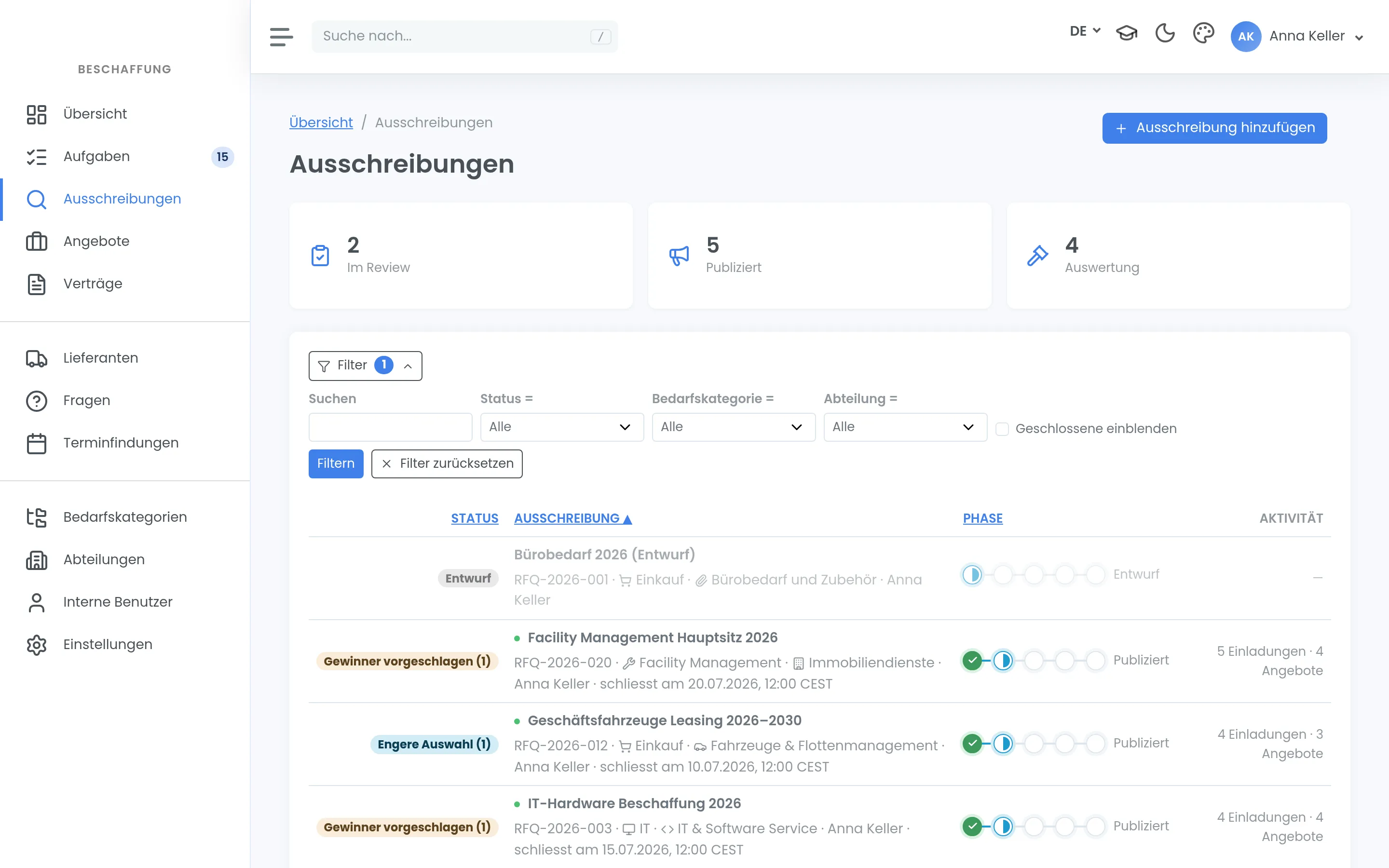Click the blue Filtern button
The width and height of the screenshot is (1389, 868).
coord(336,463)
